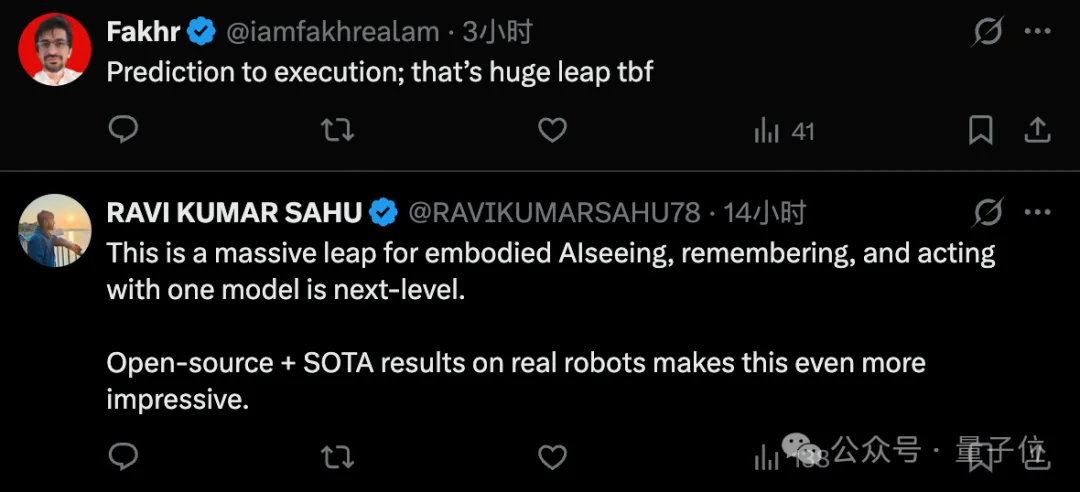Open Fakhr's profile picture

point(55,49)
